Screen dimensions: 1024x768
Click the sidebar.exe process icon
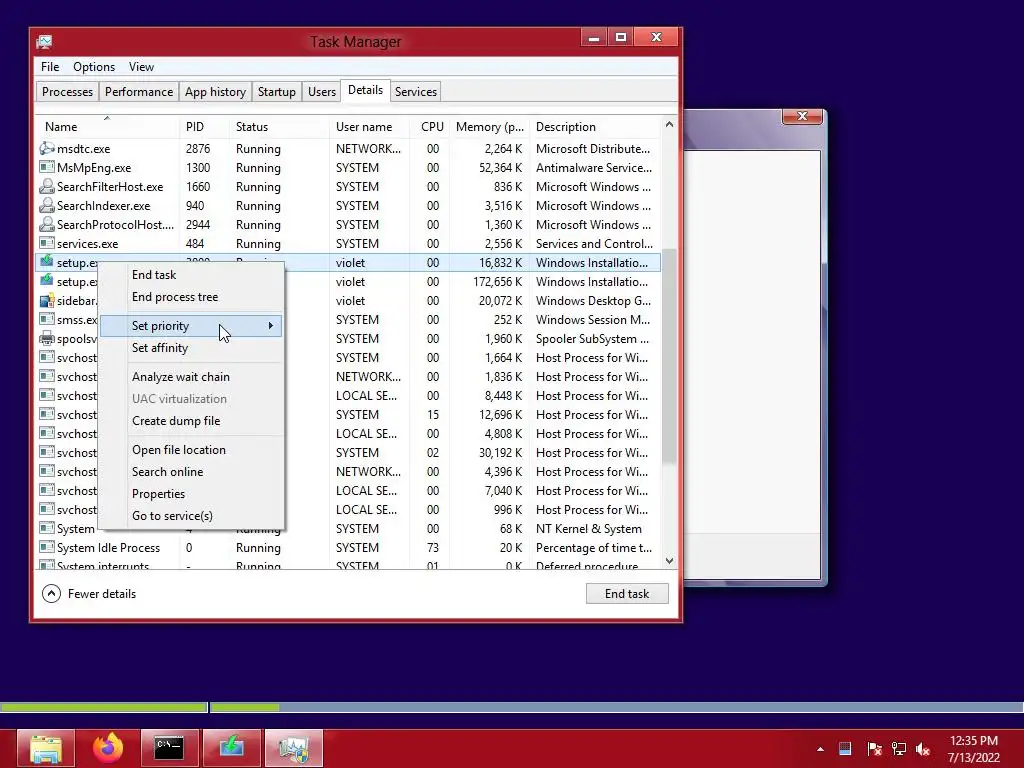(x=46, y=300)
